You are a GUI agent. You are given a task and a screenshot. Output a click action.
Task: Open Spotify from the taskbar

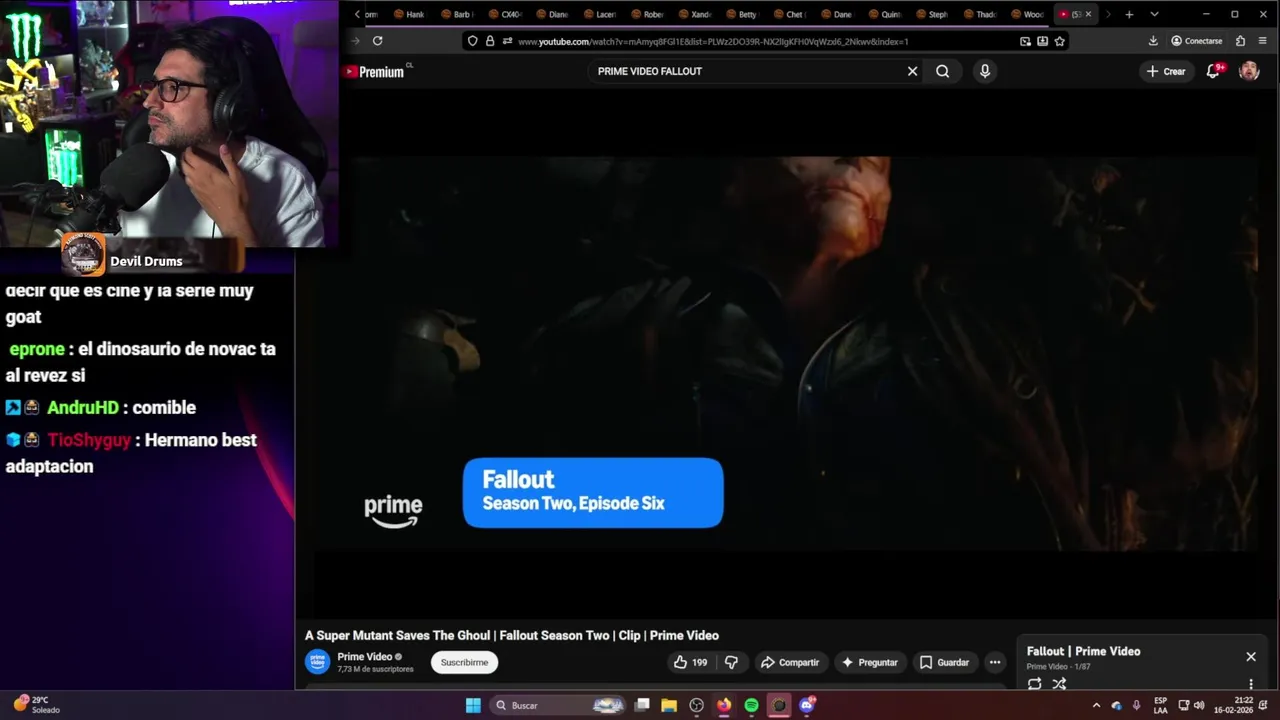click(x=751, y=705)
